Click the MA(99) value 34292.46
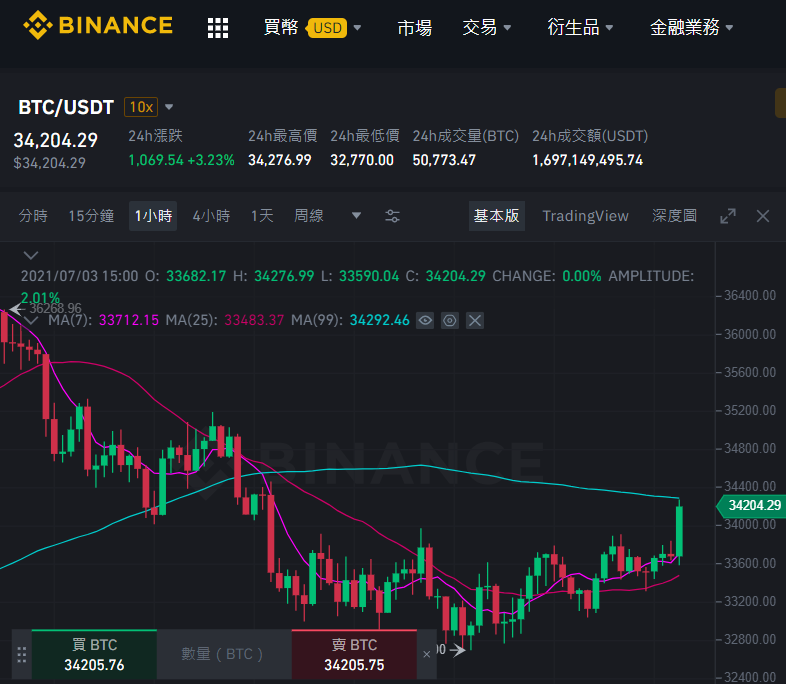The height and width of the screenshot is (684, 786). coord(379,320)
